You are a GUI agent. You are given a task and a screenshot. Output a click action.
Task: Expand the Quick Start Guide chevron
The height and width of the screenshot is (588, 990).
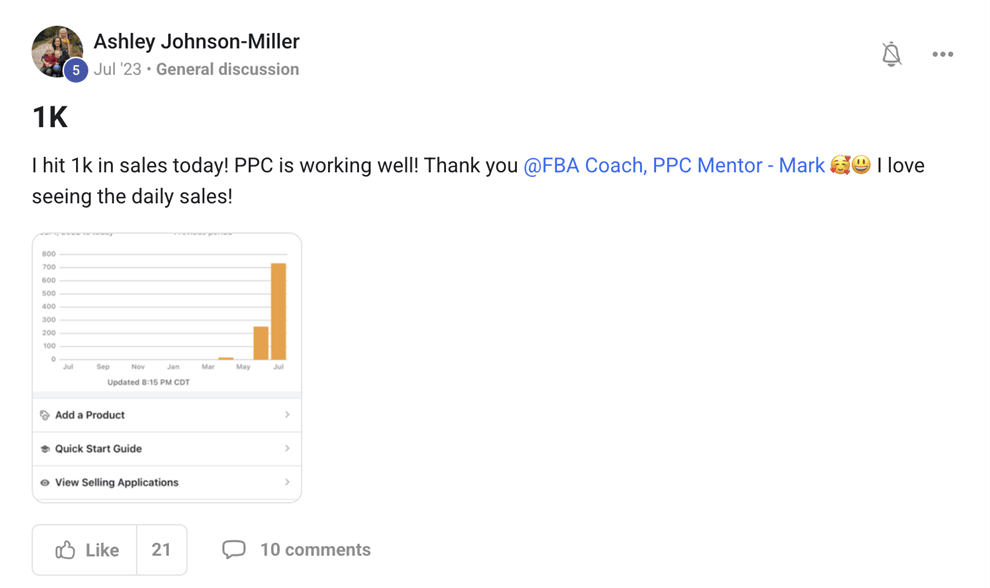(x=287, y=449)
